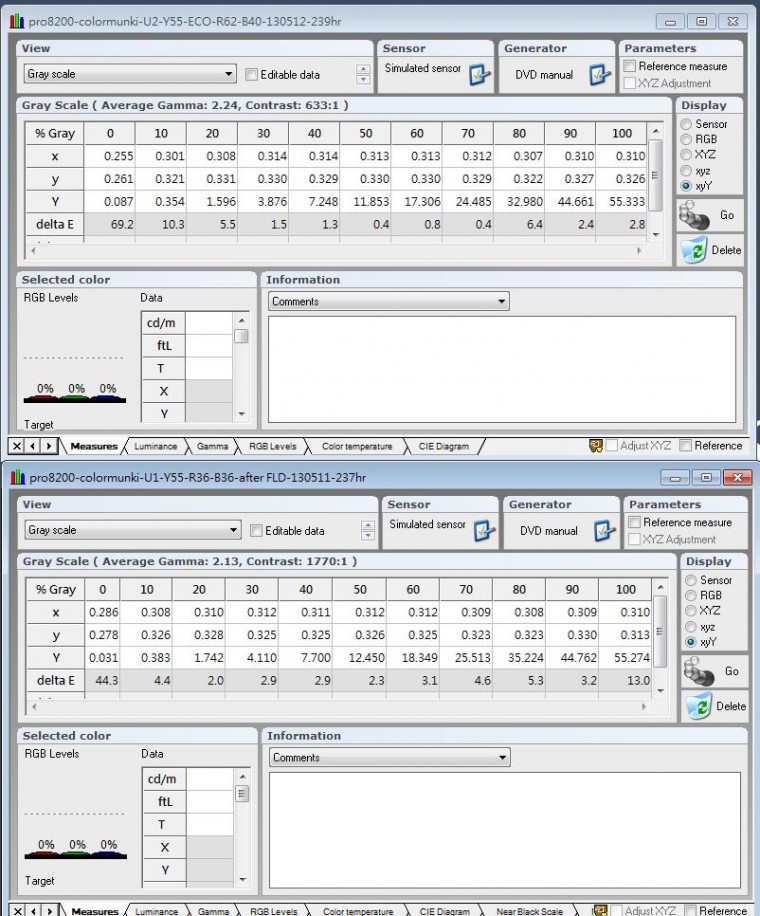Enable Reference measure in bottom window
The image size is (760, 916).
634,522
